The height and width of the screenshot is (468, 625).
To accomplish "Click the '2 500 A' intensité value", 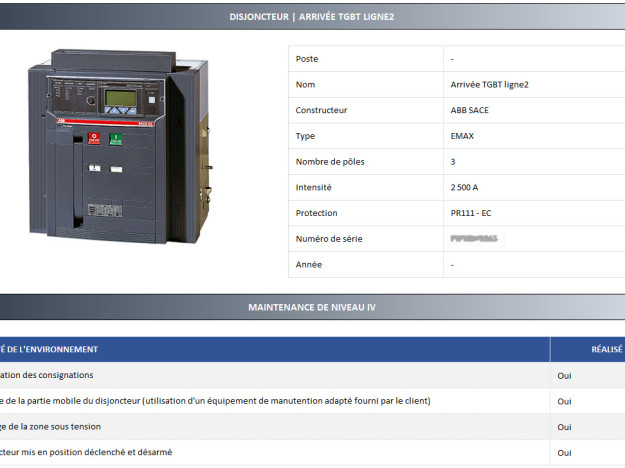I will [464, 187].
